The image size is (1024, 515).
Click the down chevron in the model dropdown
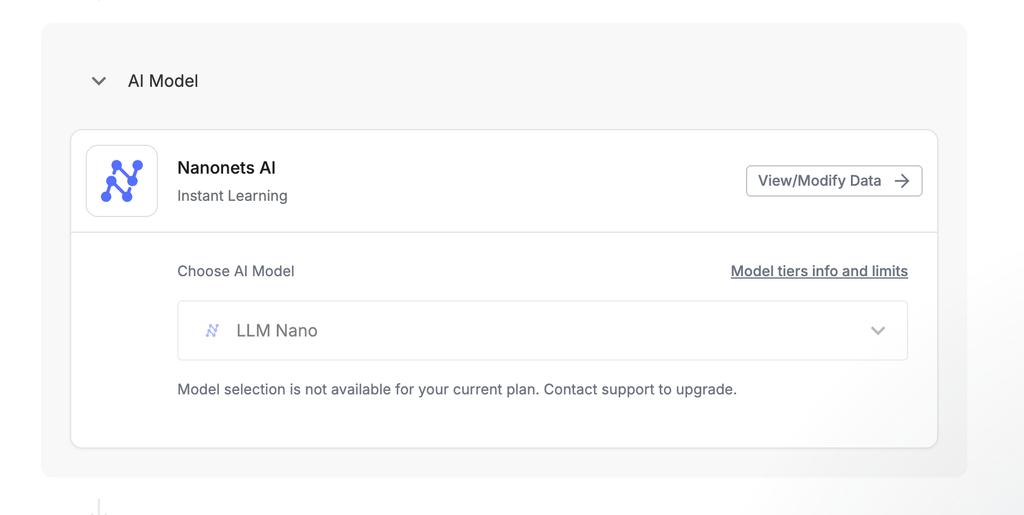tap(878, 331)
